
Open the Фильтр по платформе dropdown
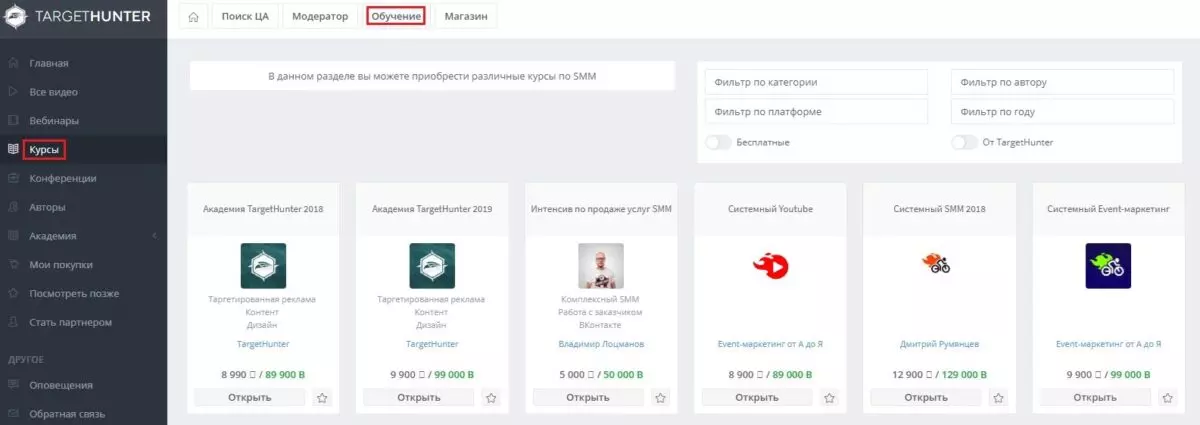click(x=816, y=112)
